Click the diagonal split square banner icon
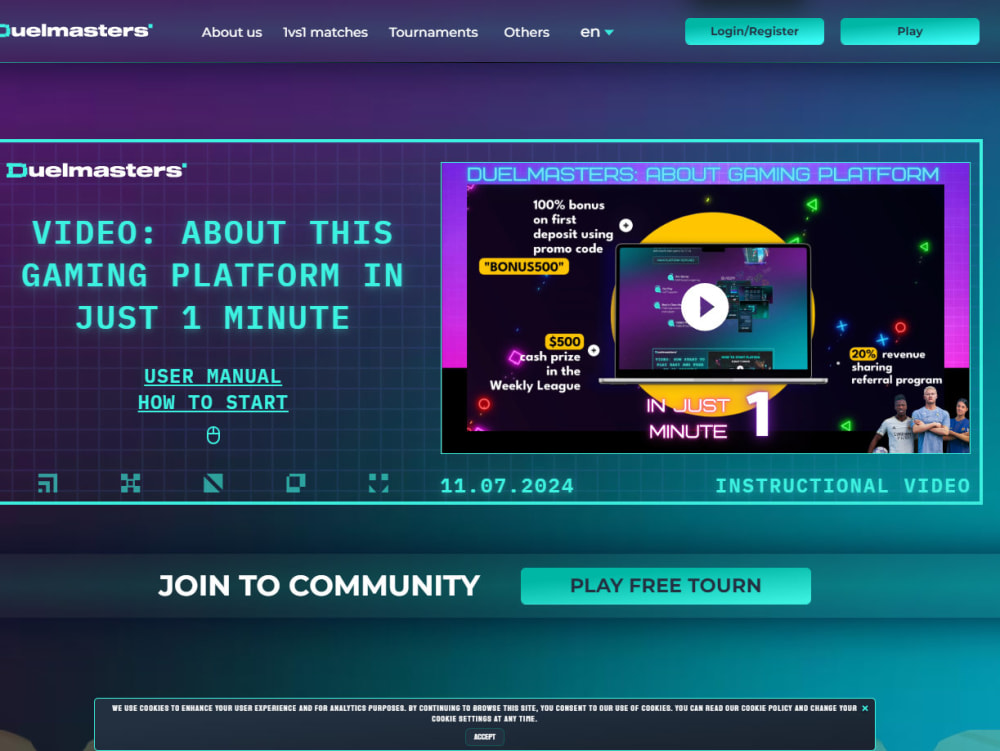Viewport: 1000px width, 751px height. pos(213,483)
